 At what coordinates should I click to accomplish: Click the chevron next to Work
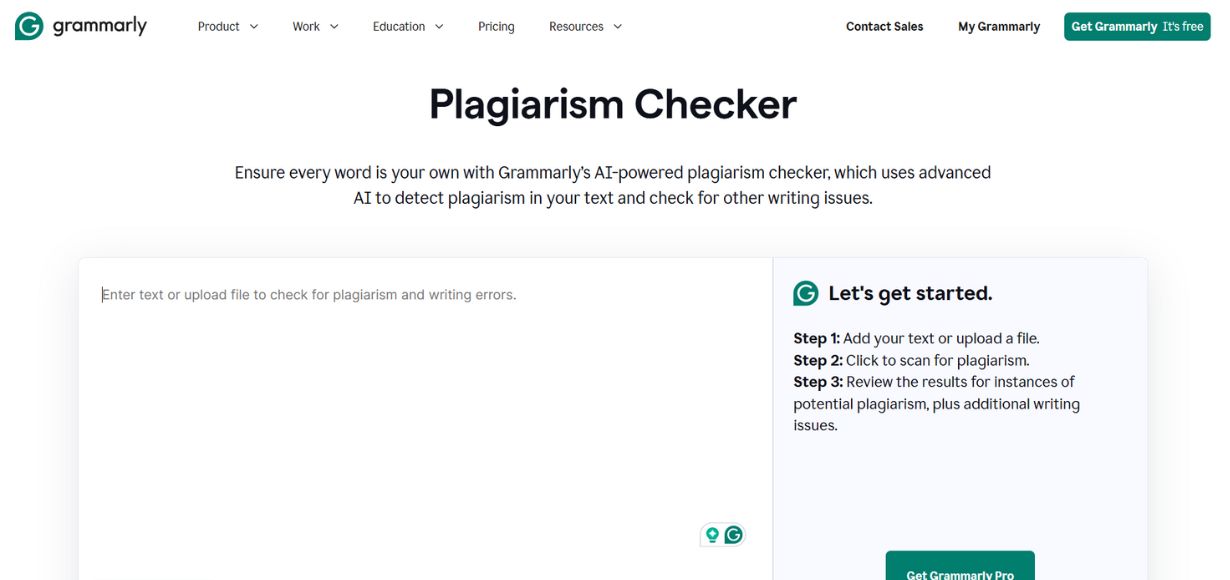pos(333,26)
